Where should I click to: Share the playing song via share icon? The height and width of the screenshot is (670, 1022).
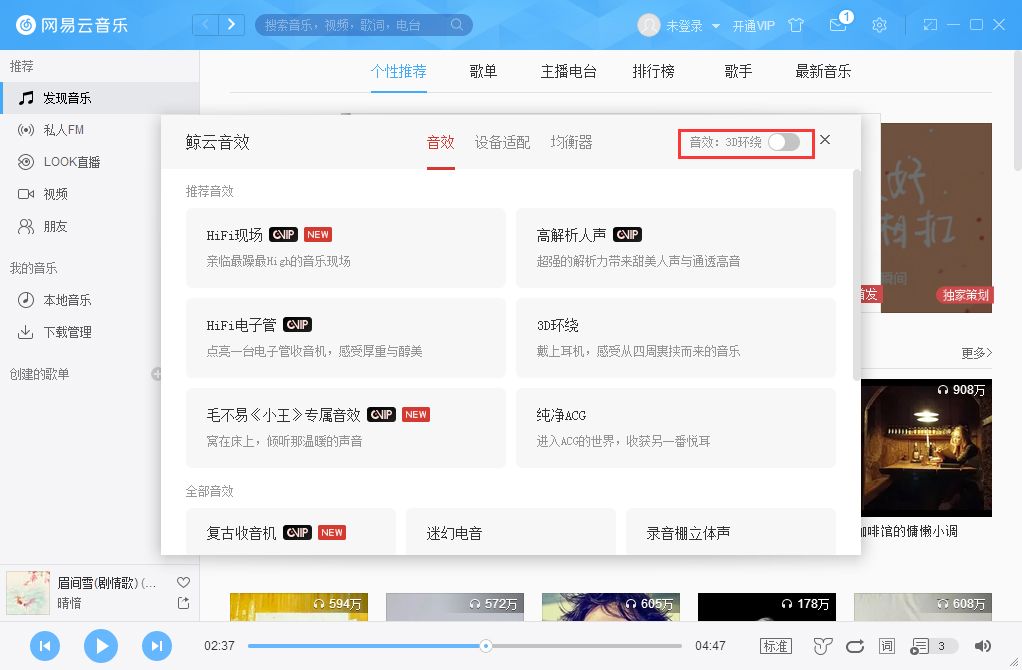pos(183,602)
